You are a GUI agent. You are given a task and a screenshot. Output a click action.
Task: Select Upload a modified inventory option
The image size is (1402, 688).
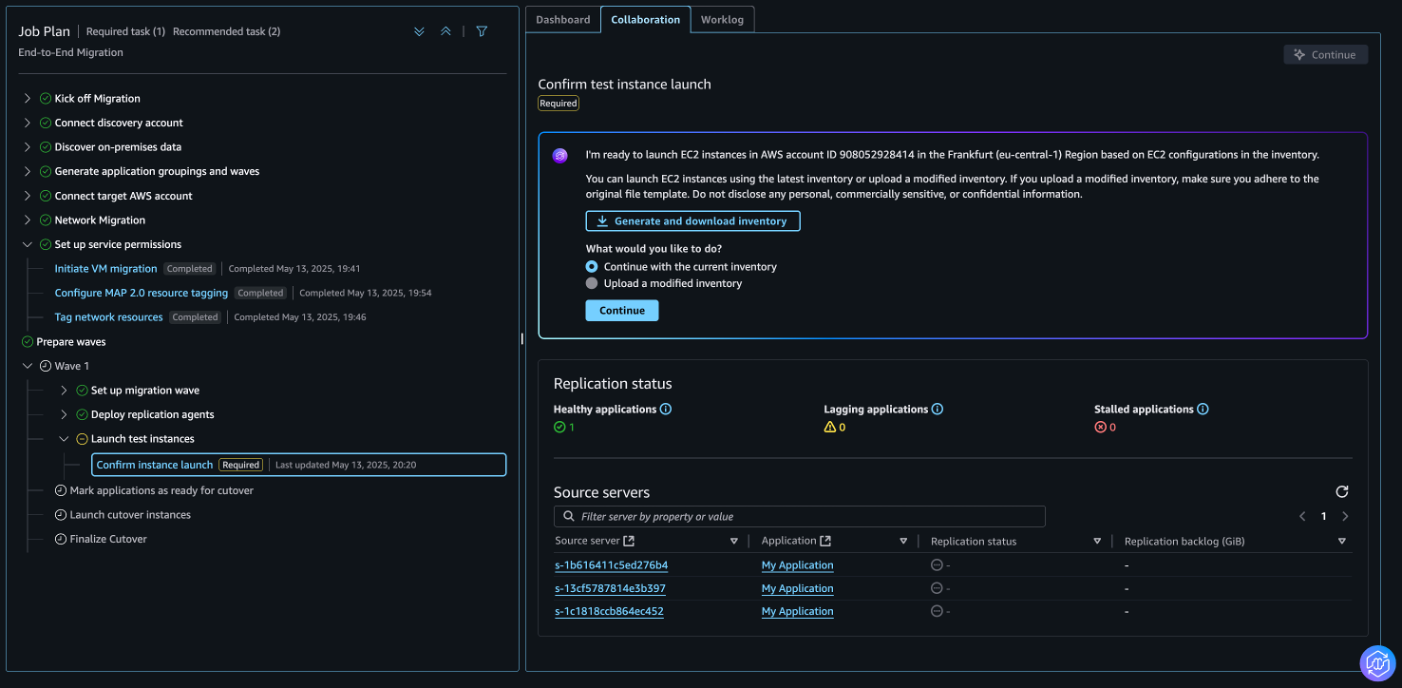[592, 283]
